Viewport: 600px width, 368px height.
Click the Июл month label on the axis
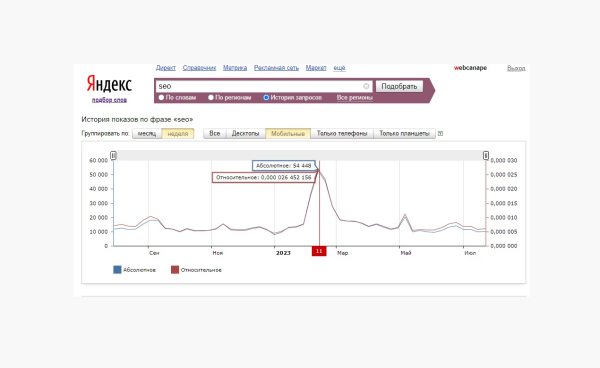(470, 253)
